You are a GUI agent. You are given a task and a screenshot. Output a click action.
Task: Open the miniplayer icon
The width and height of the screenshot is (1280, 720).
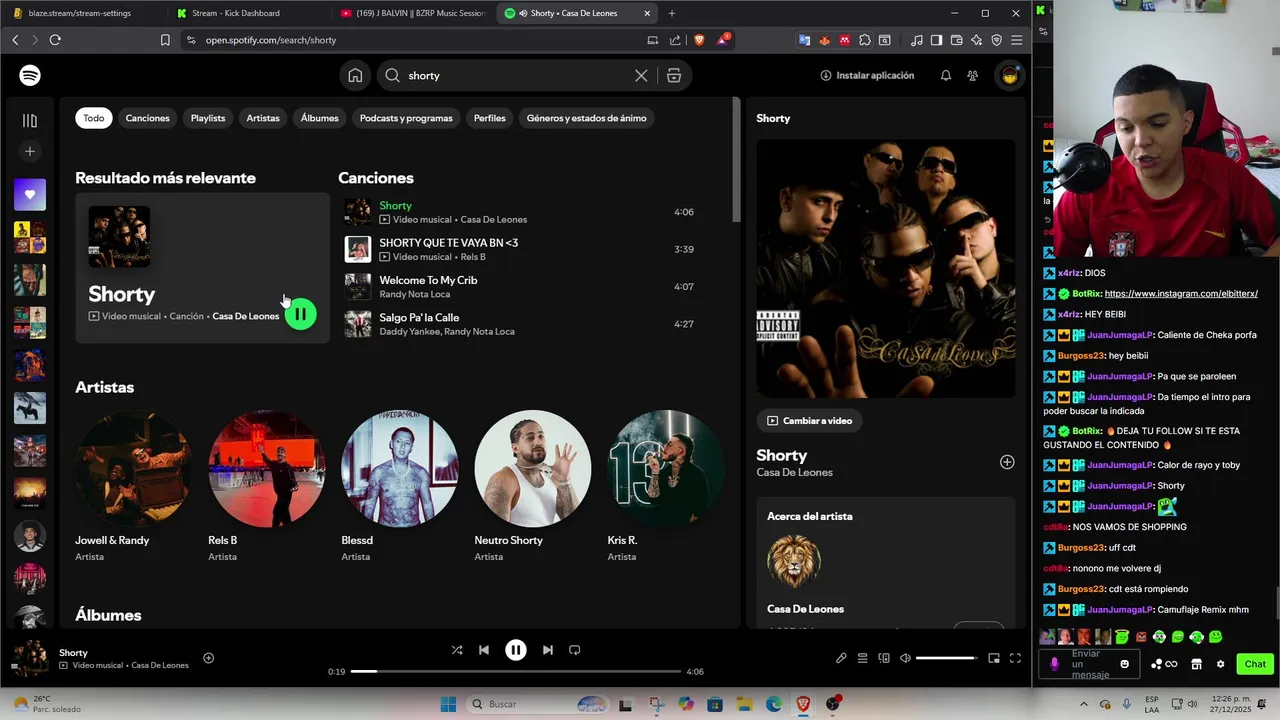tap(994, 658)
